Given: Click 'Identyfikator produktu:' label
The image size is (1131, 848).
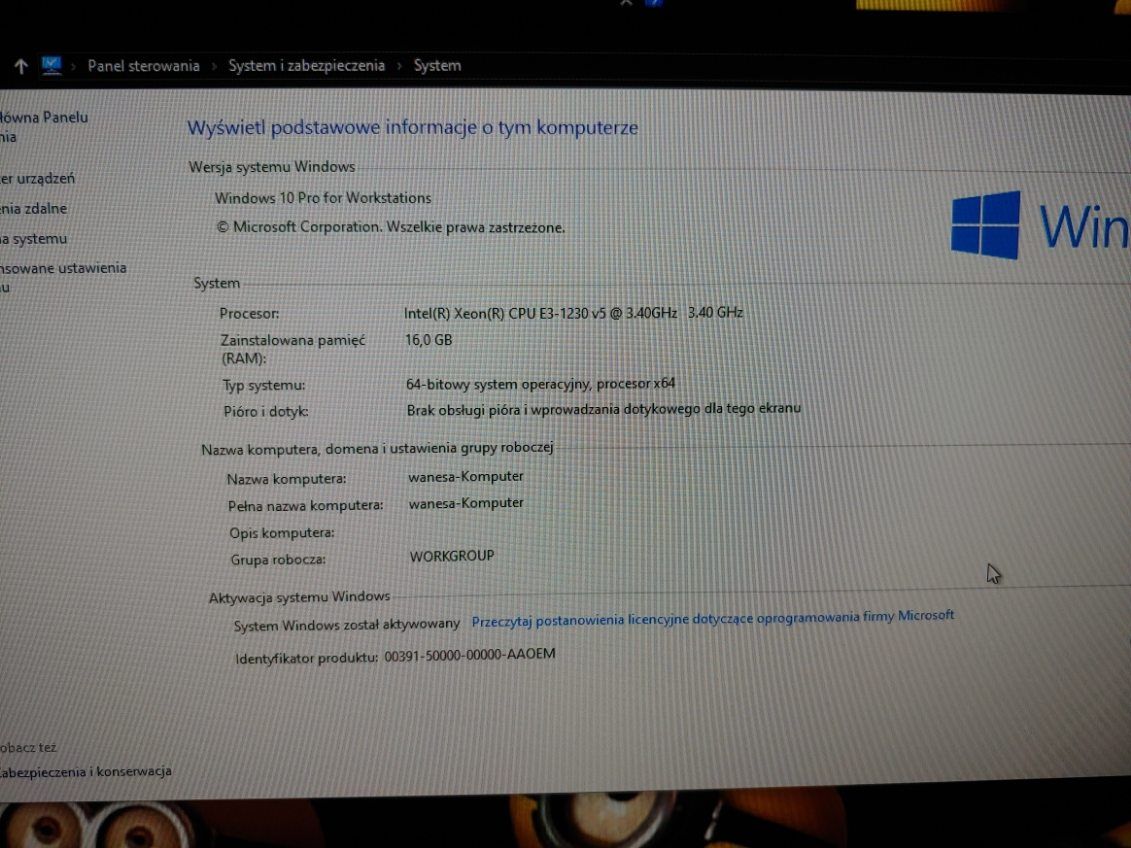Looking at the screenshot, I should tap(307, 658).
